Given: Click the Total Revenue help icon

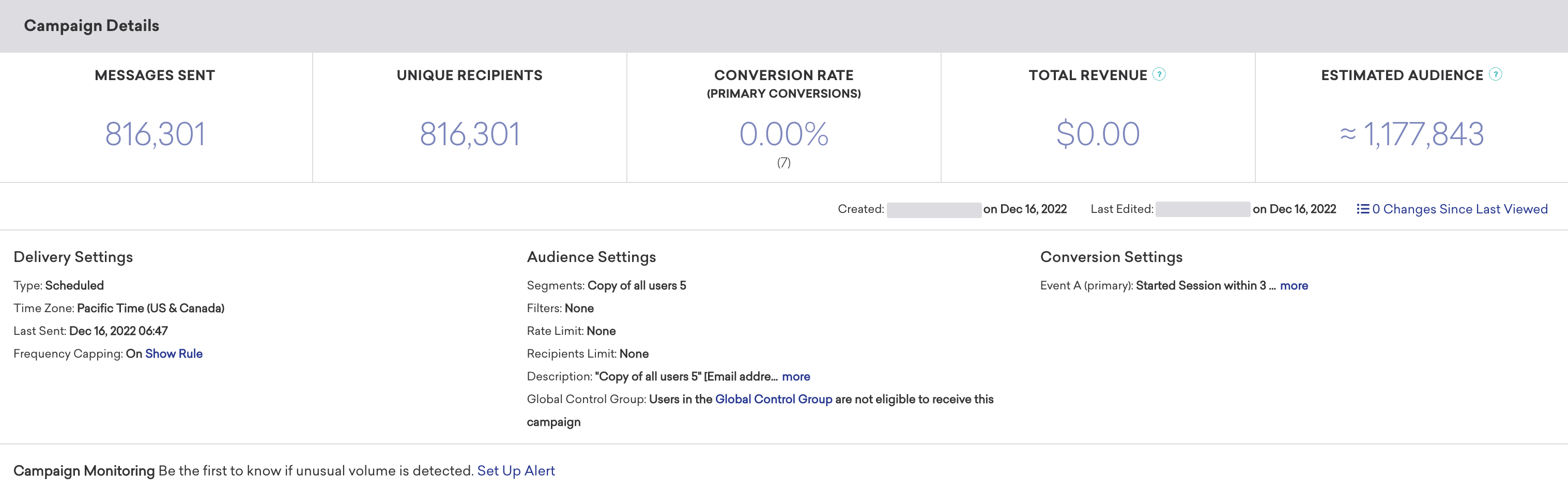Looking at the screenshot, I should [x=1159, y=74].
